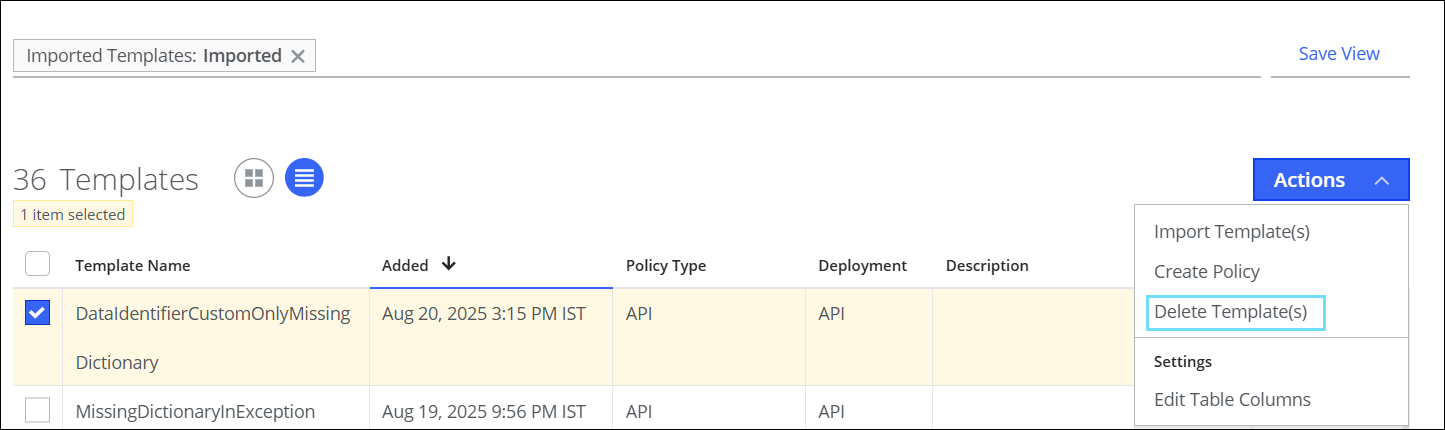Sort by Policy Type column header

tap(665, 266)
